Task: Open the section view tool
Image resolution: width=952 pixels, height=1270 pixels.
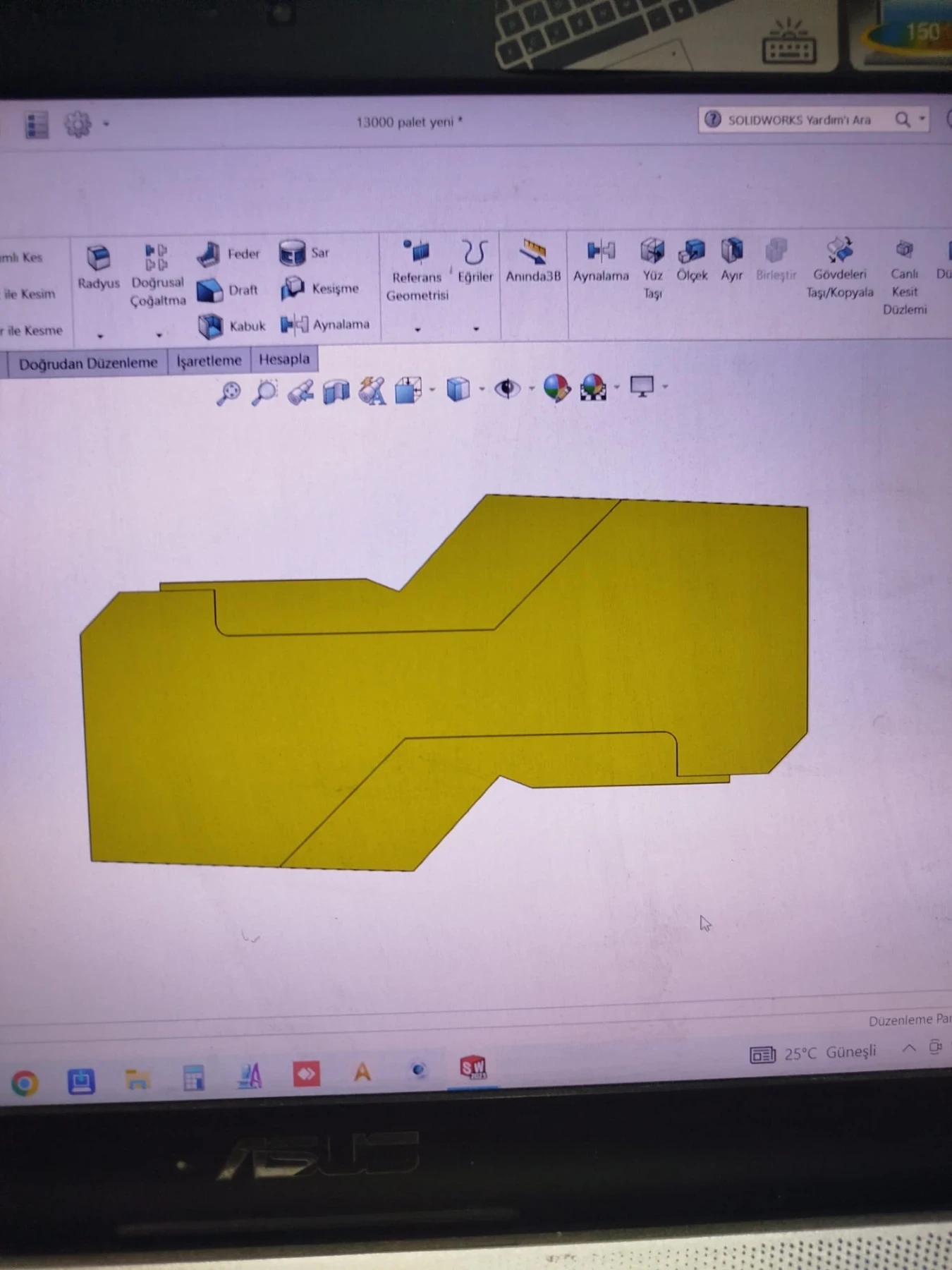Action: (336, 391)
